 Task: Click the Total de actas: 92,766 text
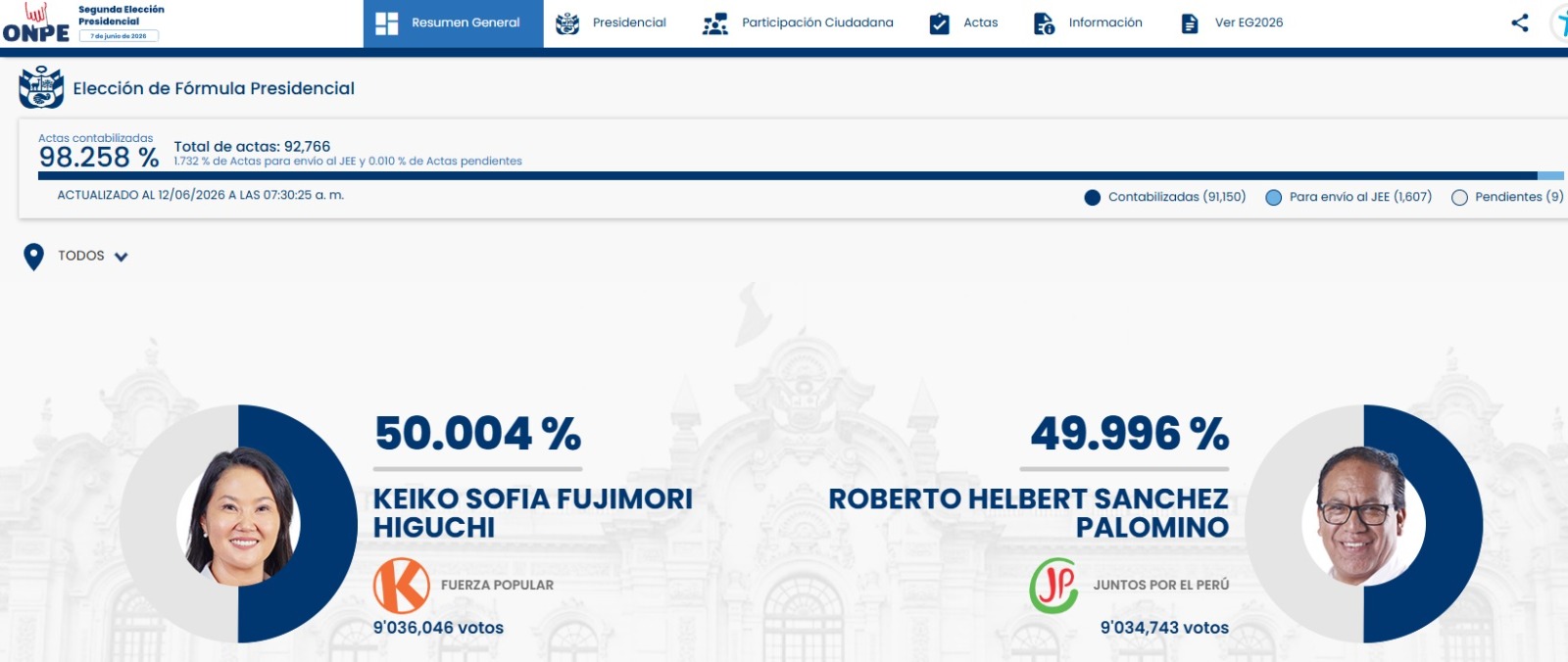pos(252,147)
